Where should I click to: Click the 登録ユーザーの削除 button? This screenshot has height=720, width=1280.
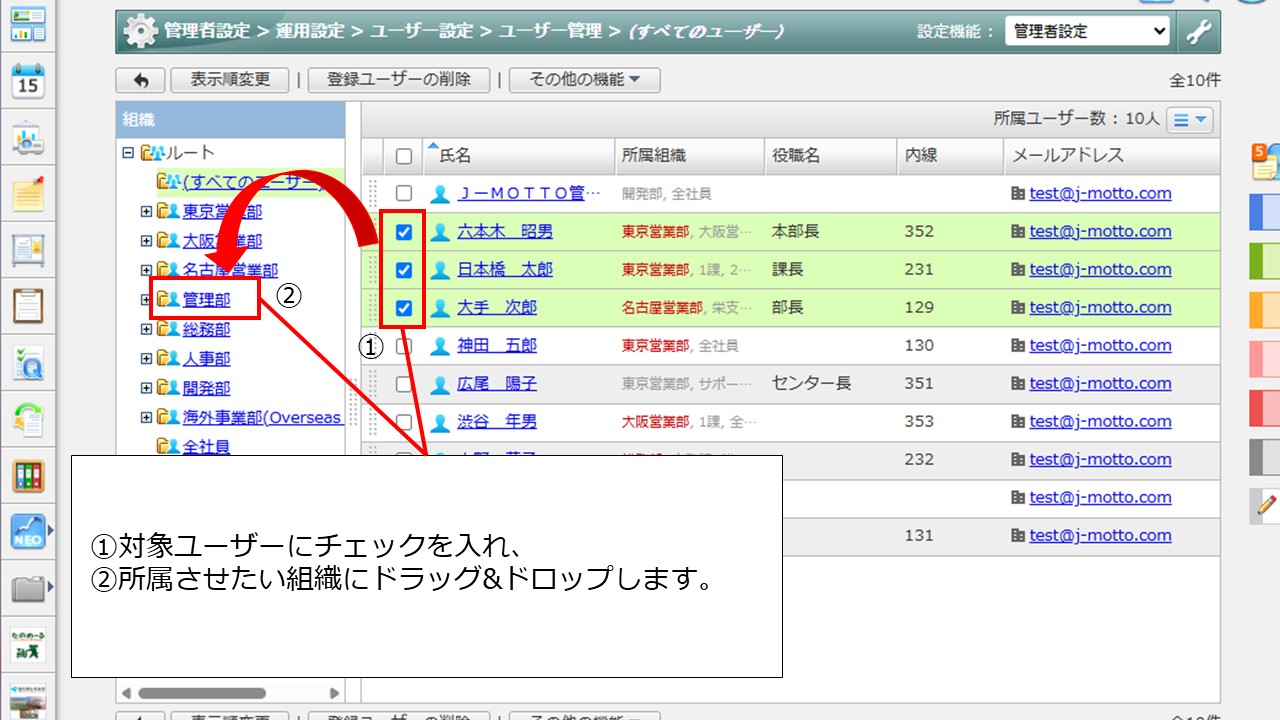(x=399, y=80)
